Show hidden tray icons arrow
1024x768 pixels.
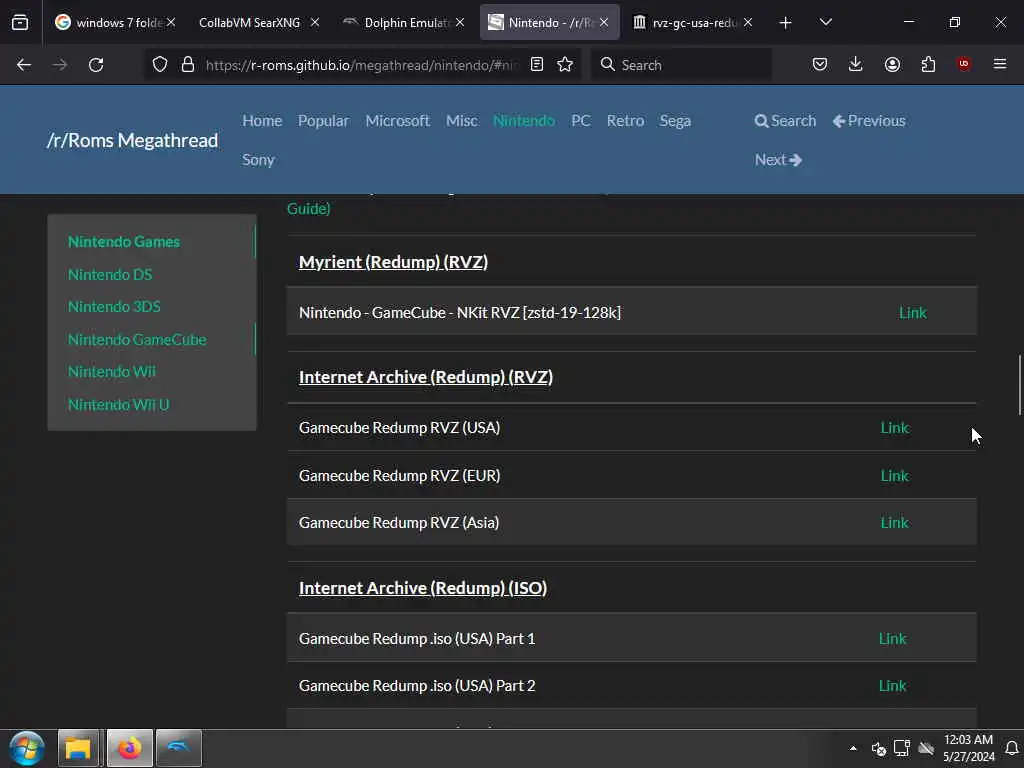tap(853, 748)
